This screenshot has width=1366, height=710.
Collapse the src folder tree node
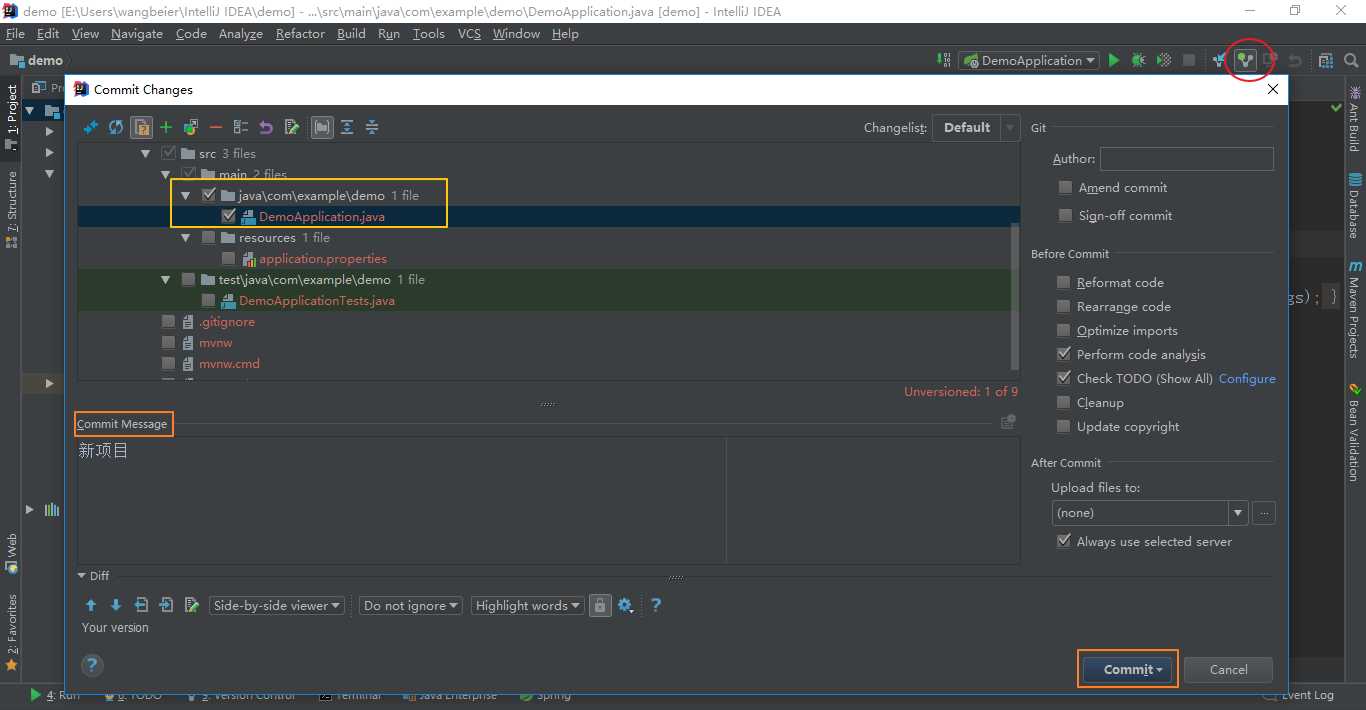point(145,154)
